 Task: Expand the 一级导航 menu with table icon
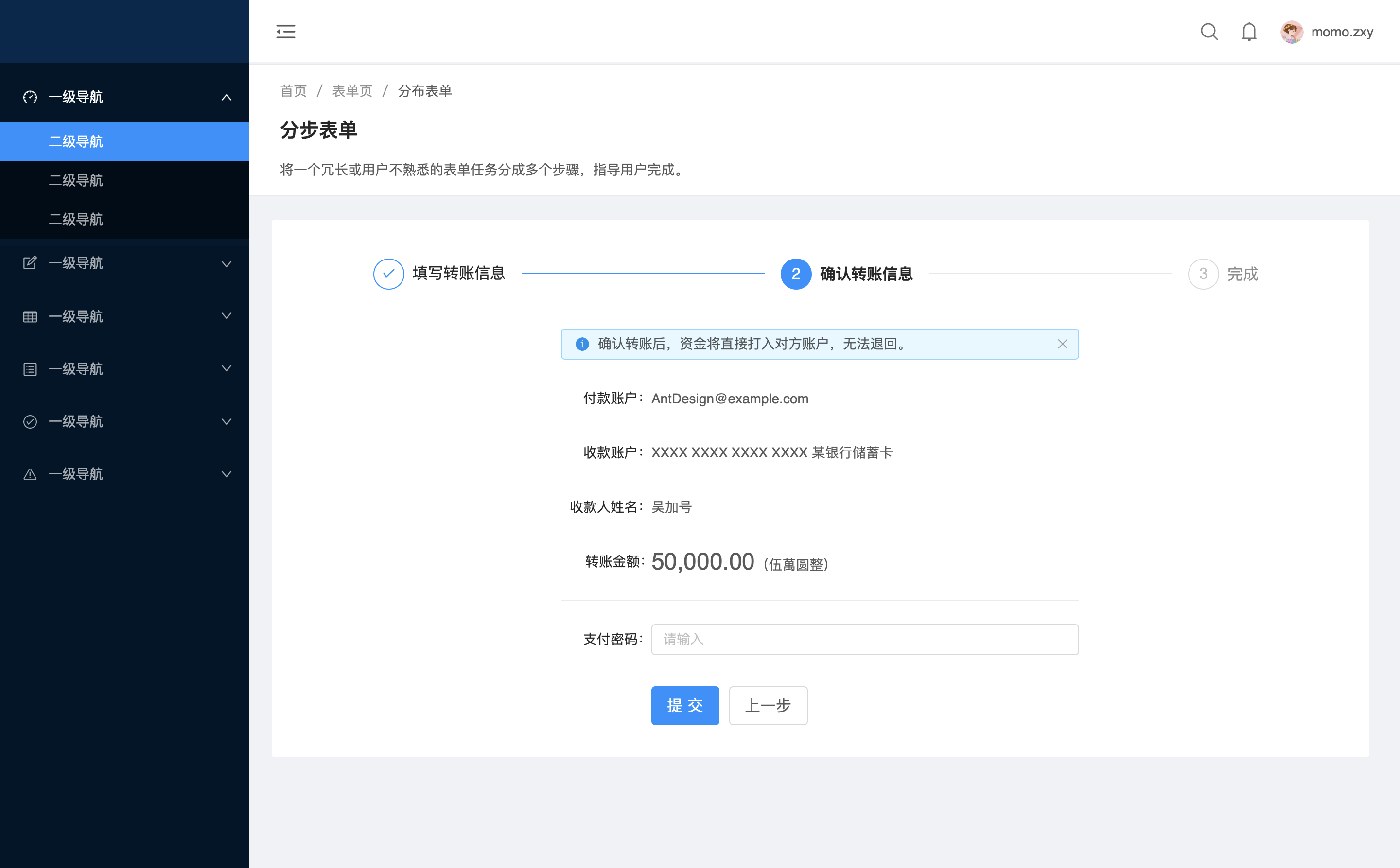[x=226, y=316]
